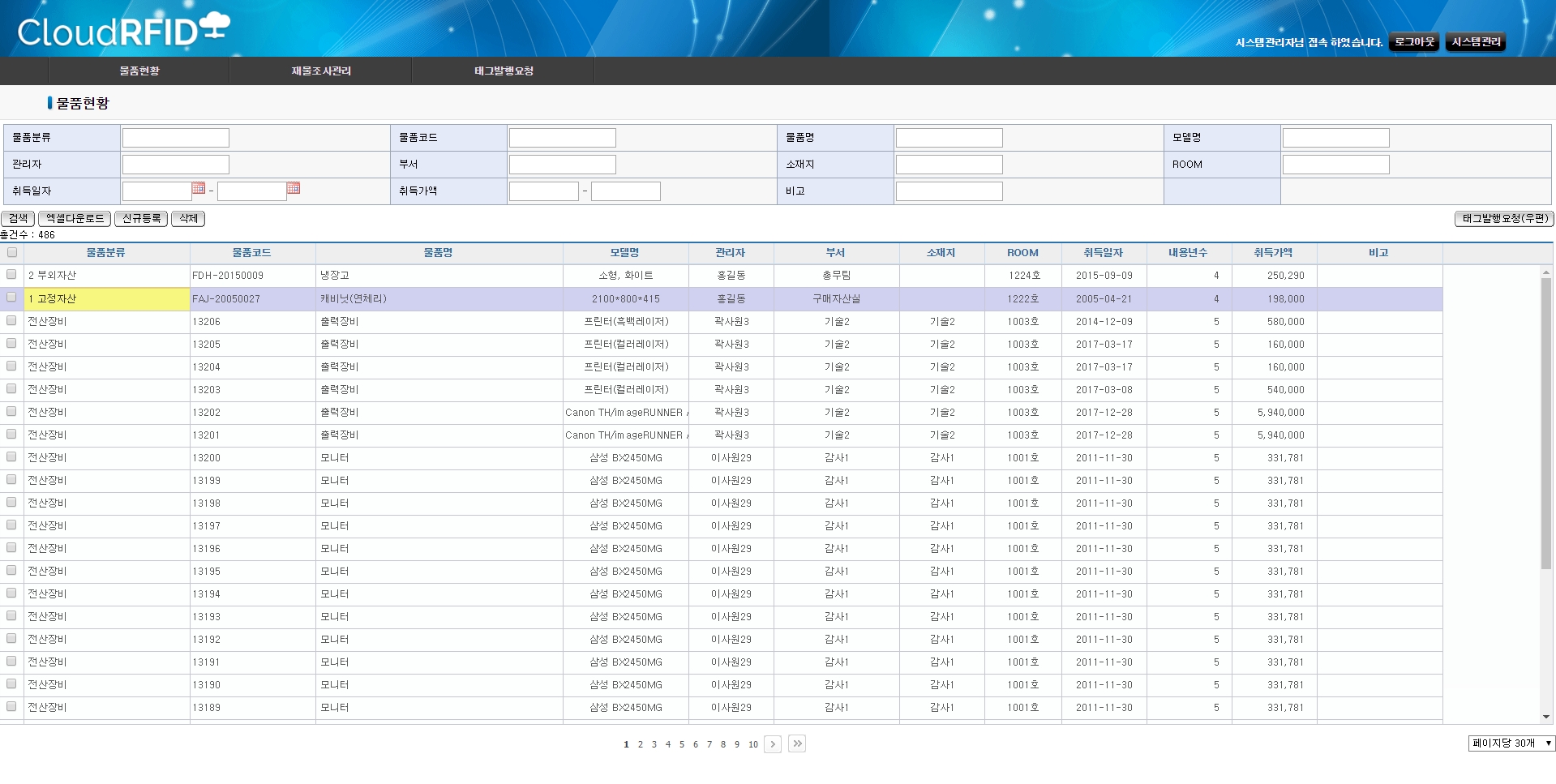Sort by the 모델명 column header
Image resolution: width=1556 pixels, height=784 pixels.
coord(625,253)
